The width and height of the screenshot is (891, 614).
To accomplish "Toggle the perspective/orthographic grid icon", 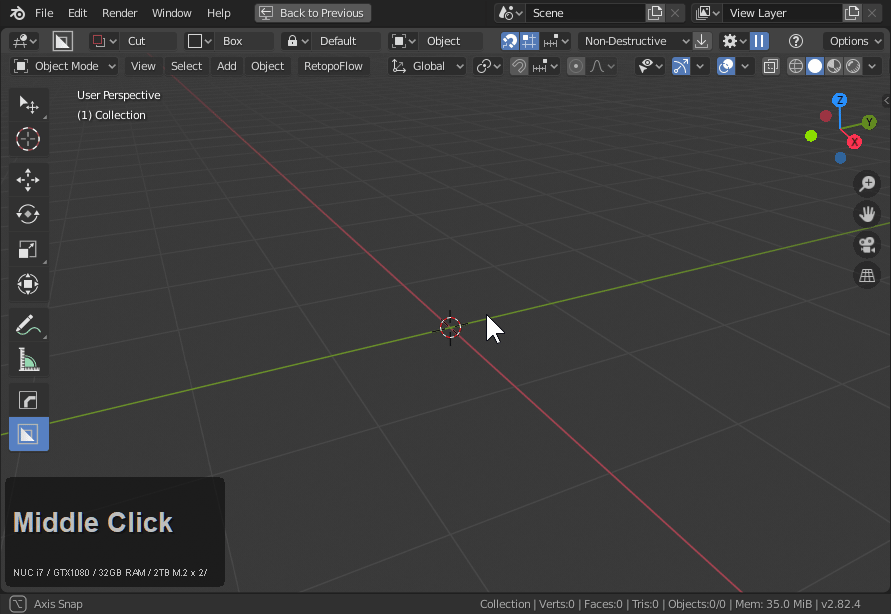I will pyautogui.click(x=867, y=276).
